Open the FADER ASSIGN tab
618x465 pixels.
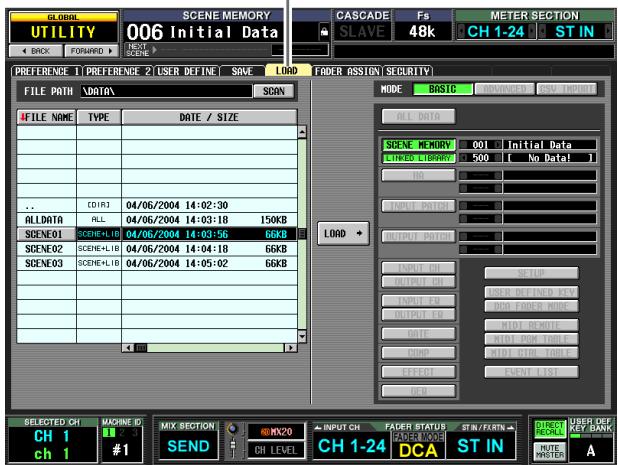(347, 71)
